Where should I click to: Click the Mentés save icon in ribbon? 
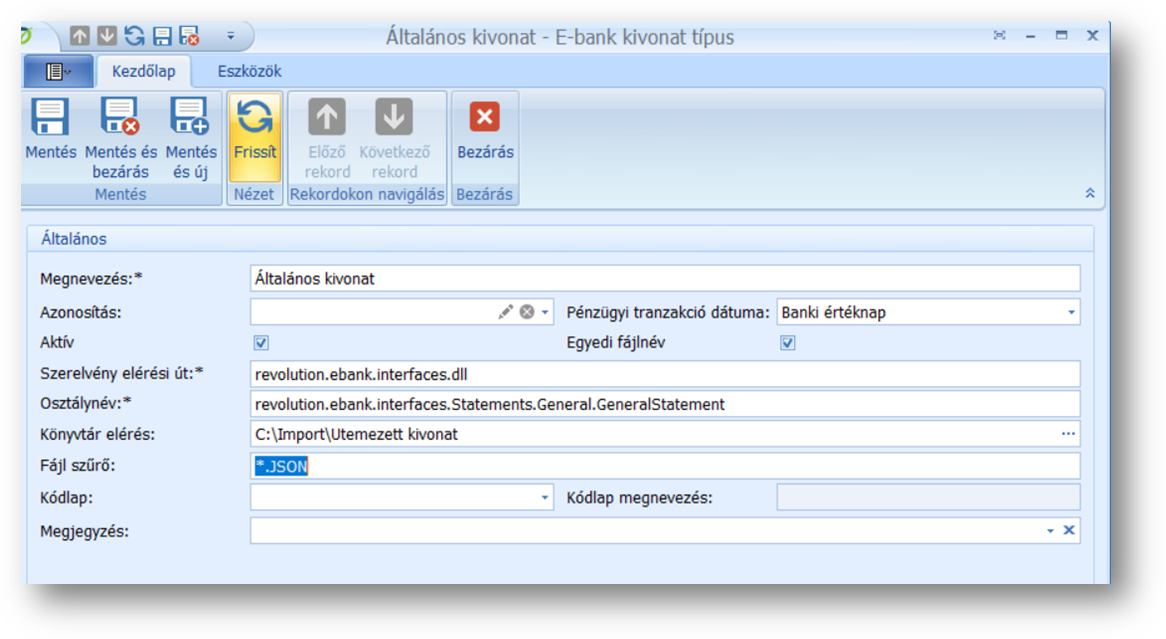click(50, 118)
